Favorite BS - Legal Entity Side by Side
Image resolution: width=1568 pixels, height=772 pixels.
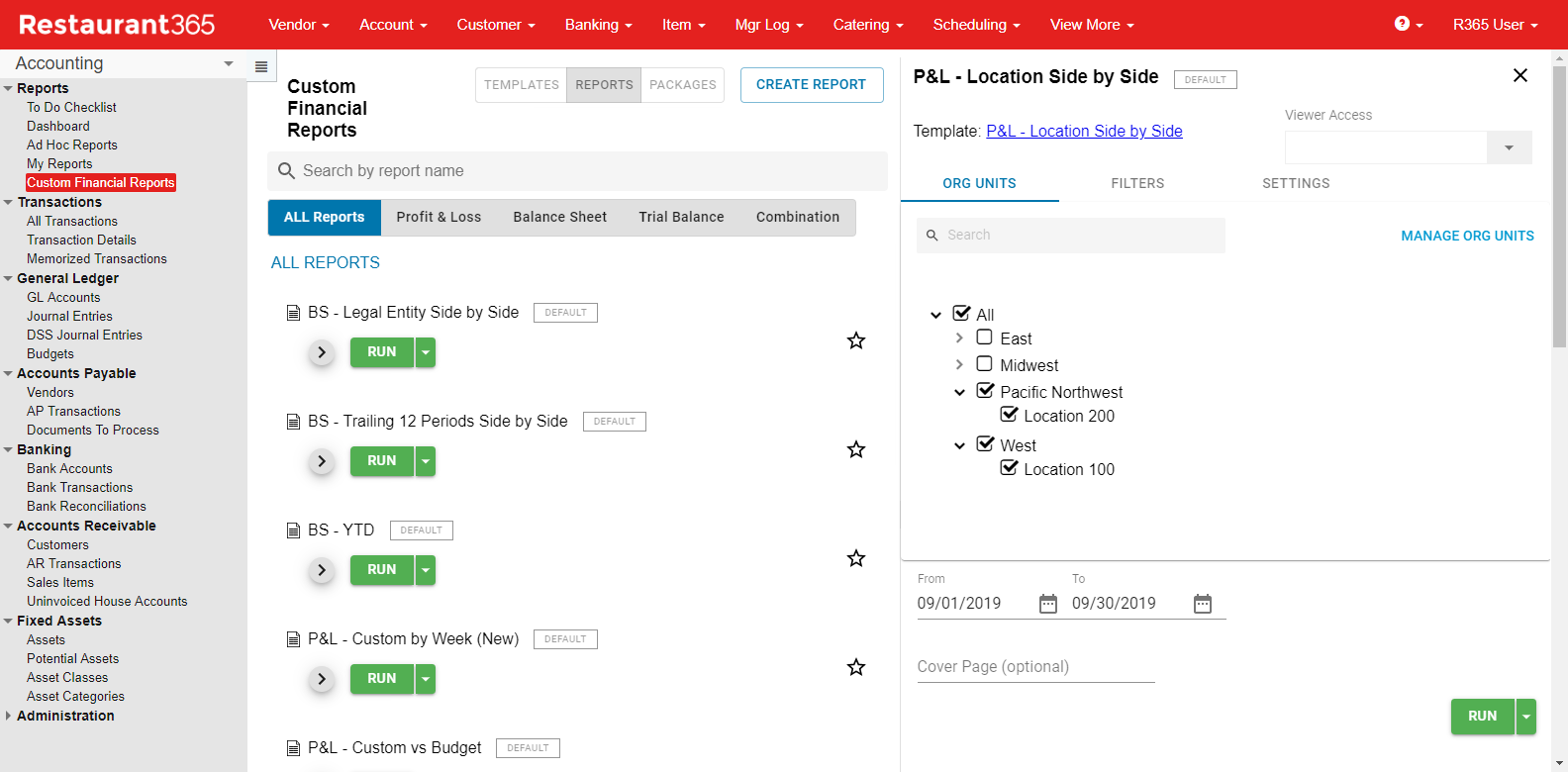(x=856, y=340)
